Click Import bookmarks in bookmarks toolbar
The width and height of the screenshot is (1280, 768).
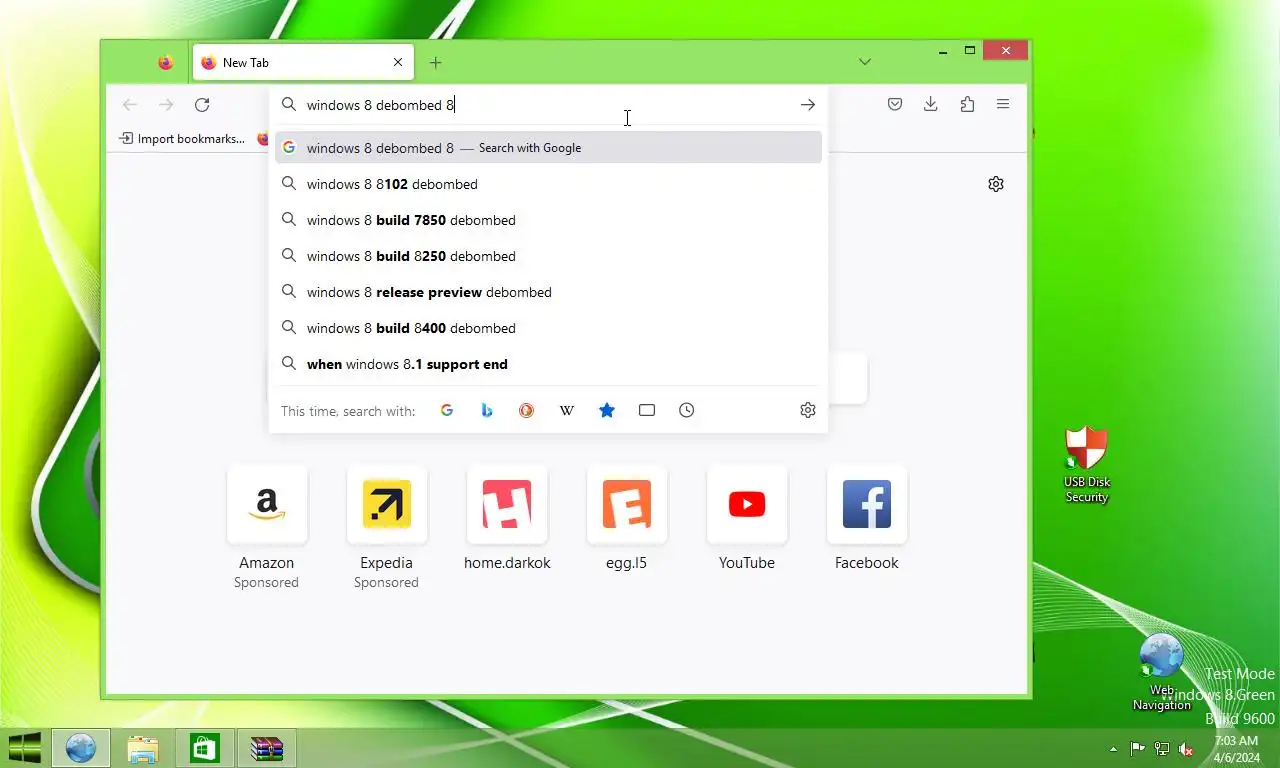click(182, 139)
